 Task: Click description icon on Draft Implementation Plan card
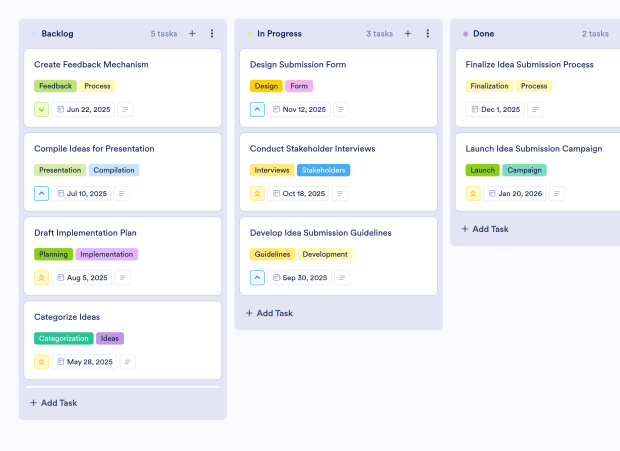127,278
